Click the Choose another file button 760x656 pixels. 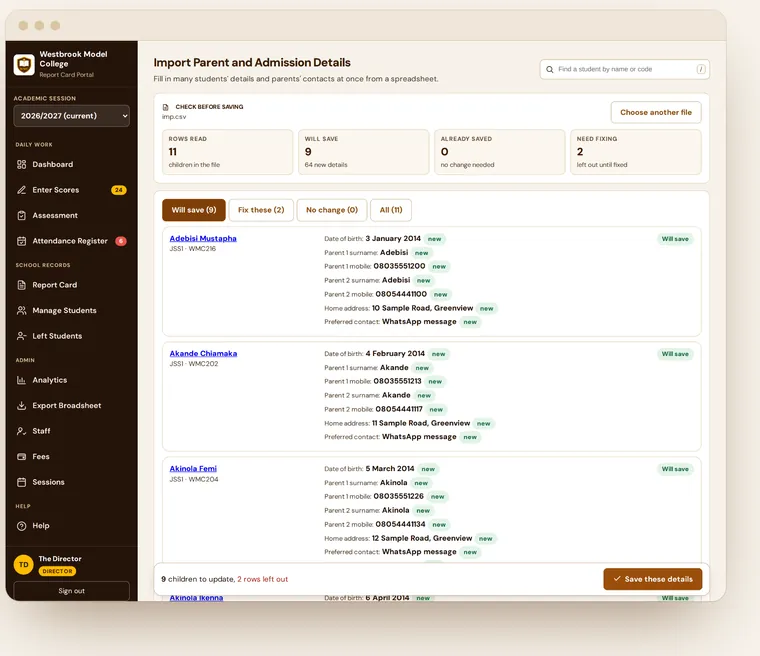[656, 112]
